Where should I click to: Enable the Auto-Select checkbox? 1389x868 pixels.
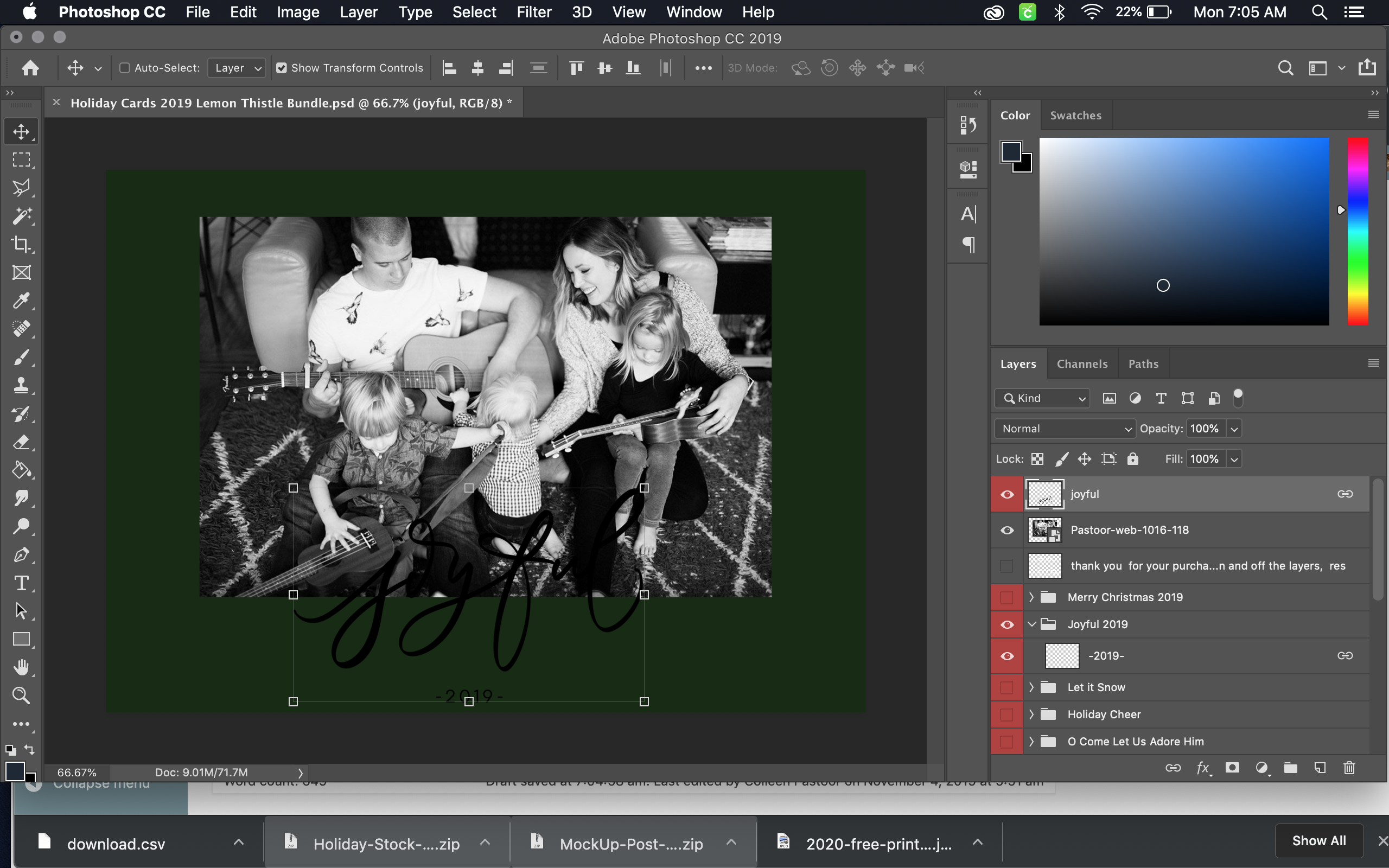[125, 68]
